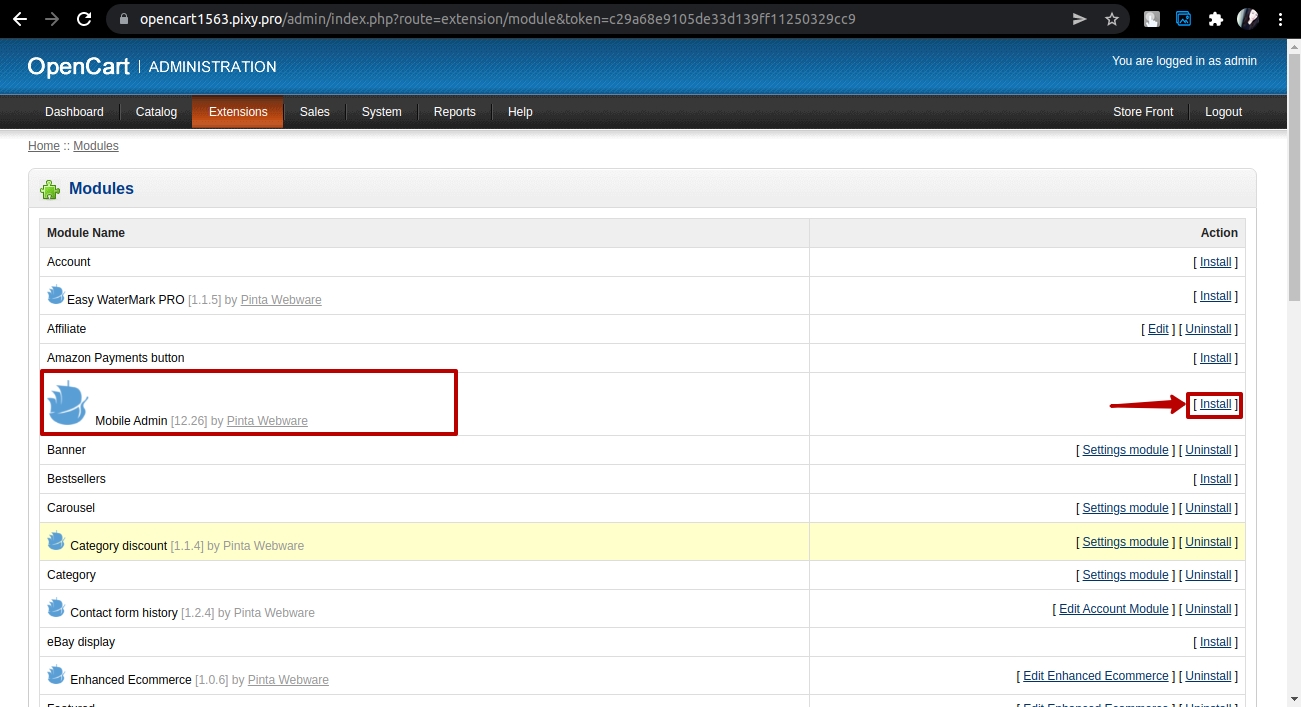Click the Easy WaterMark PRO module icon
Viewport: 1301px width, 707px height.
[56, 295]
